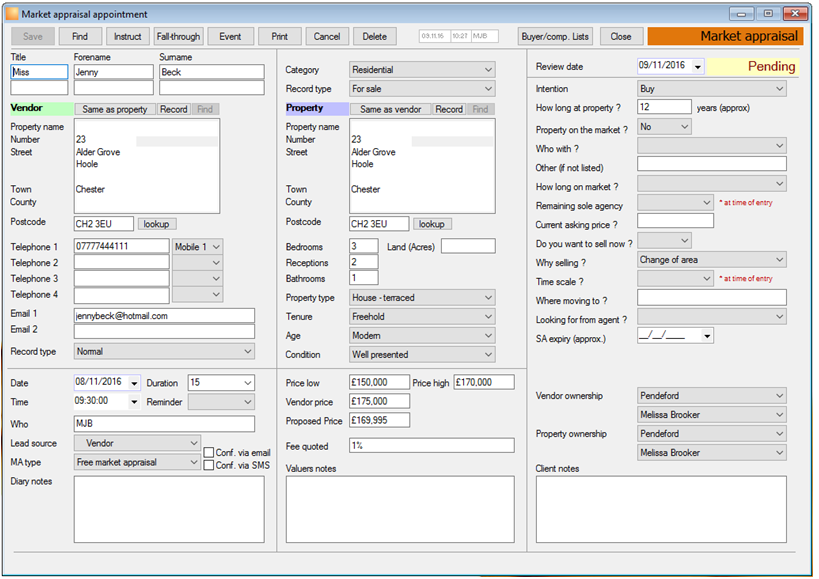This screenshot has width=819, height=579.
Task: Click the Instruct button
Action: click(x=127, y=37)
